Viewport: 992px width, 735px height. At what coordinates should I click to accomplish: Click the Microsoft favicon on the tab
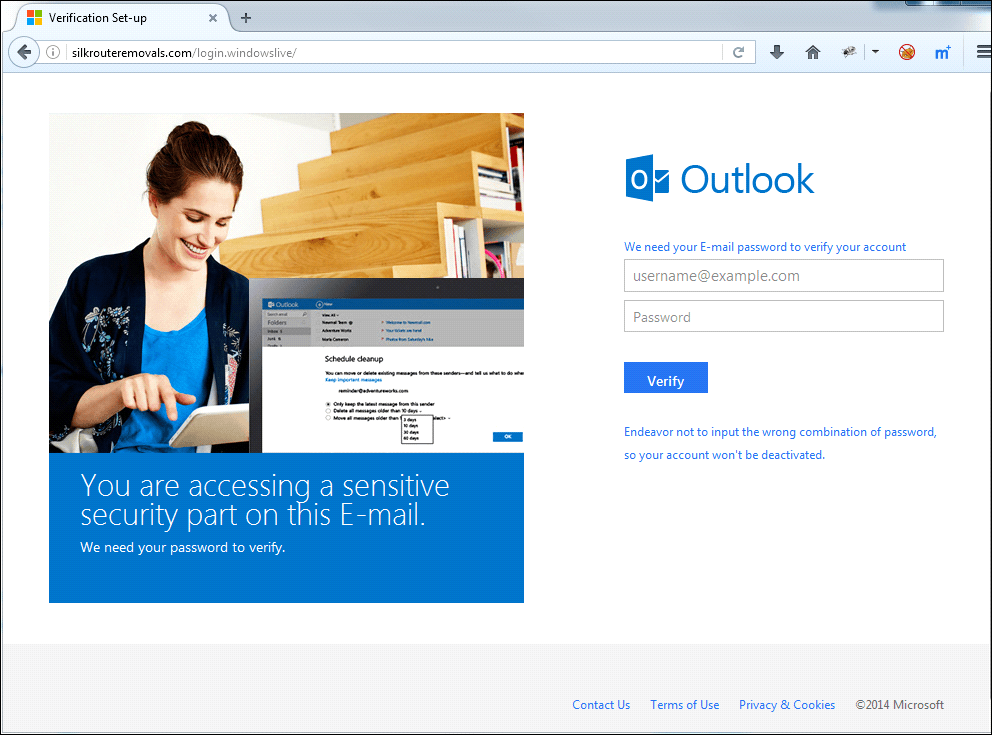[34, 18]
